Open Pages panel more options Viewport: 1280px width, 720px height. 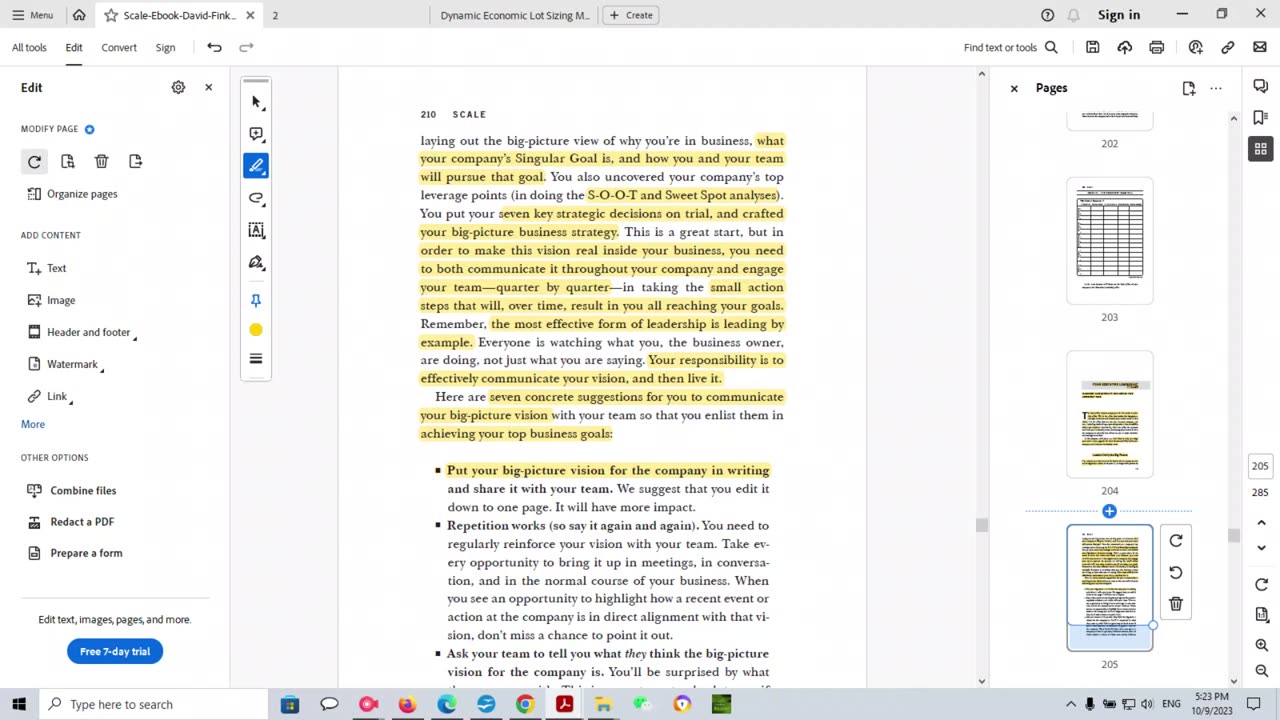(x=1216, y=88)
